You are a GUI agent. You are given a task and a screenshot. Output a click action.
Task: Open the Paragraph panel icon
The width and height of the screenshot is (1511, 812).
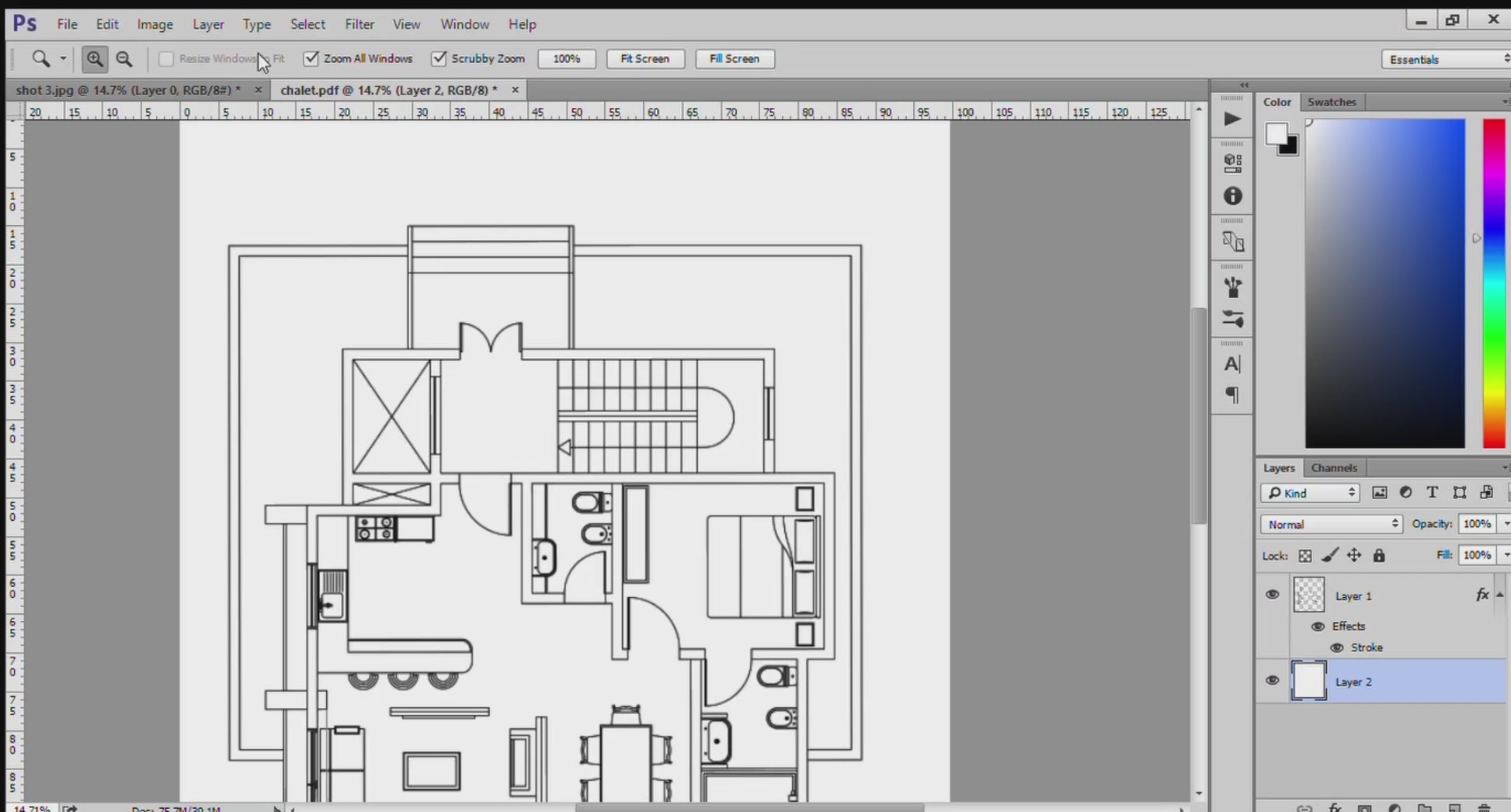[x=1232, y=395]
